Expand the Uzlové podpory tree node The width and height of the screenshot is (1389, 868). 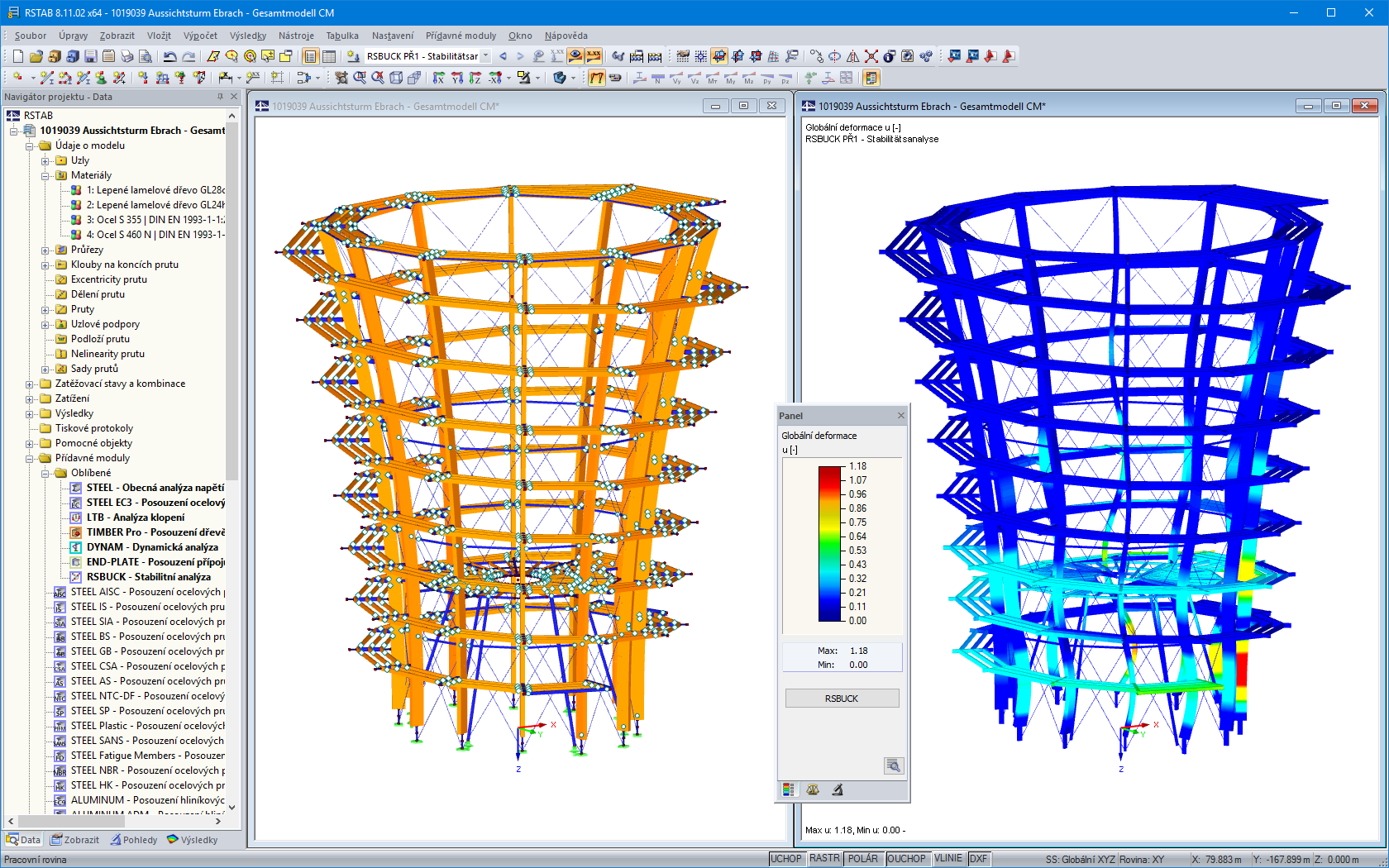point(46,324)
